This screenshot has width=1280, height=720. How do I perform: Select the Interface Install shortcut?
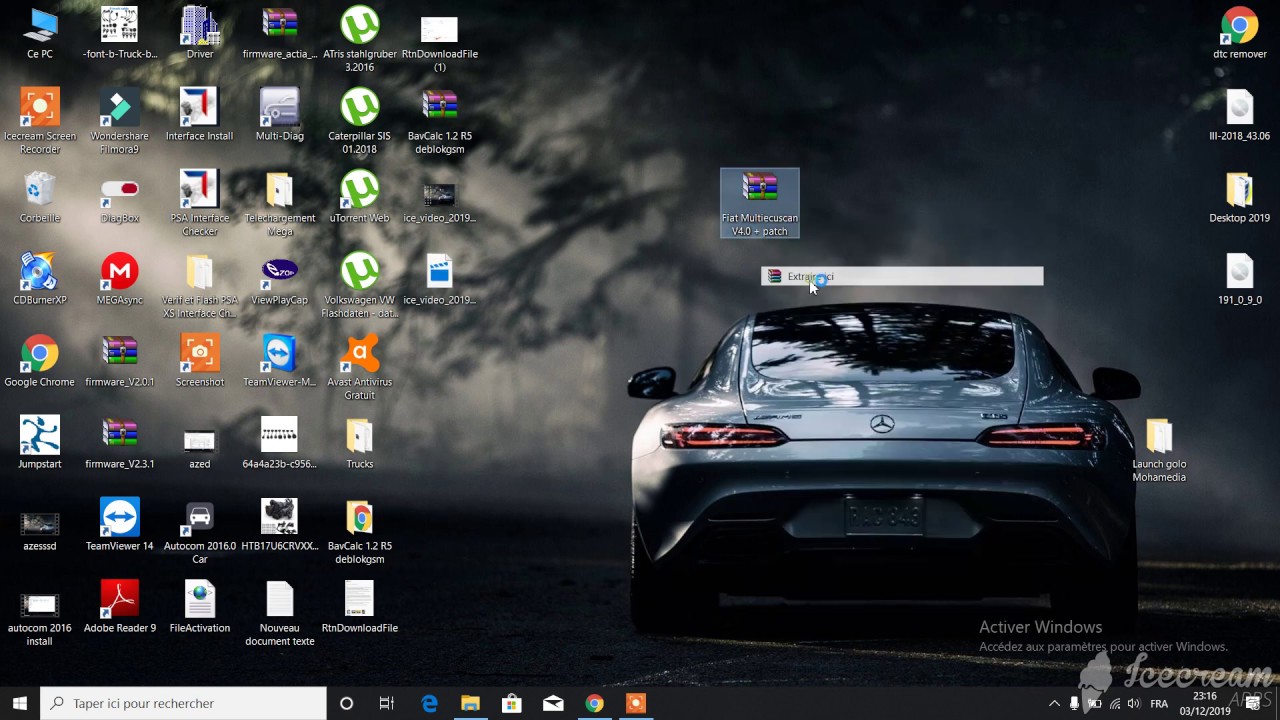point(200,115)
